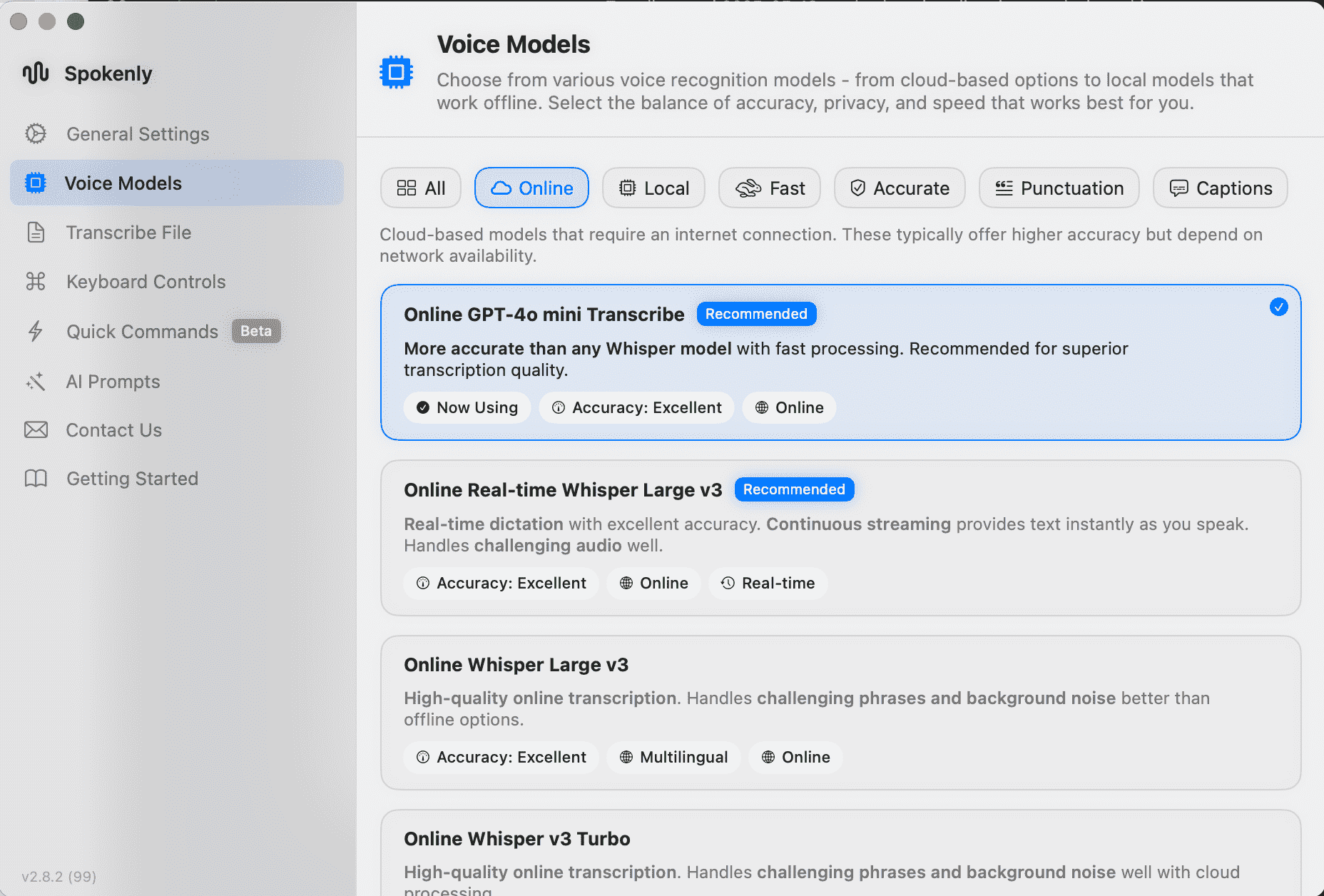Filter models by Local
Viewport: 1324px width, 896px height.
click(653, 188)
